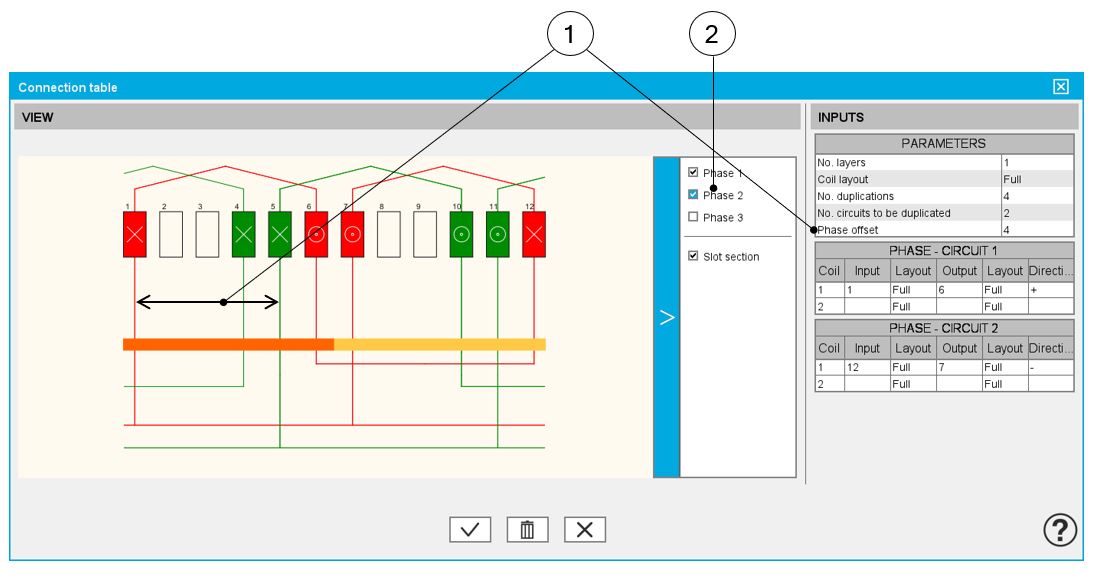Enable the Phase 3 checkbox

pos(693,217)
